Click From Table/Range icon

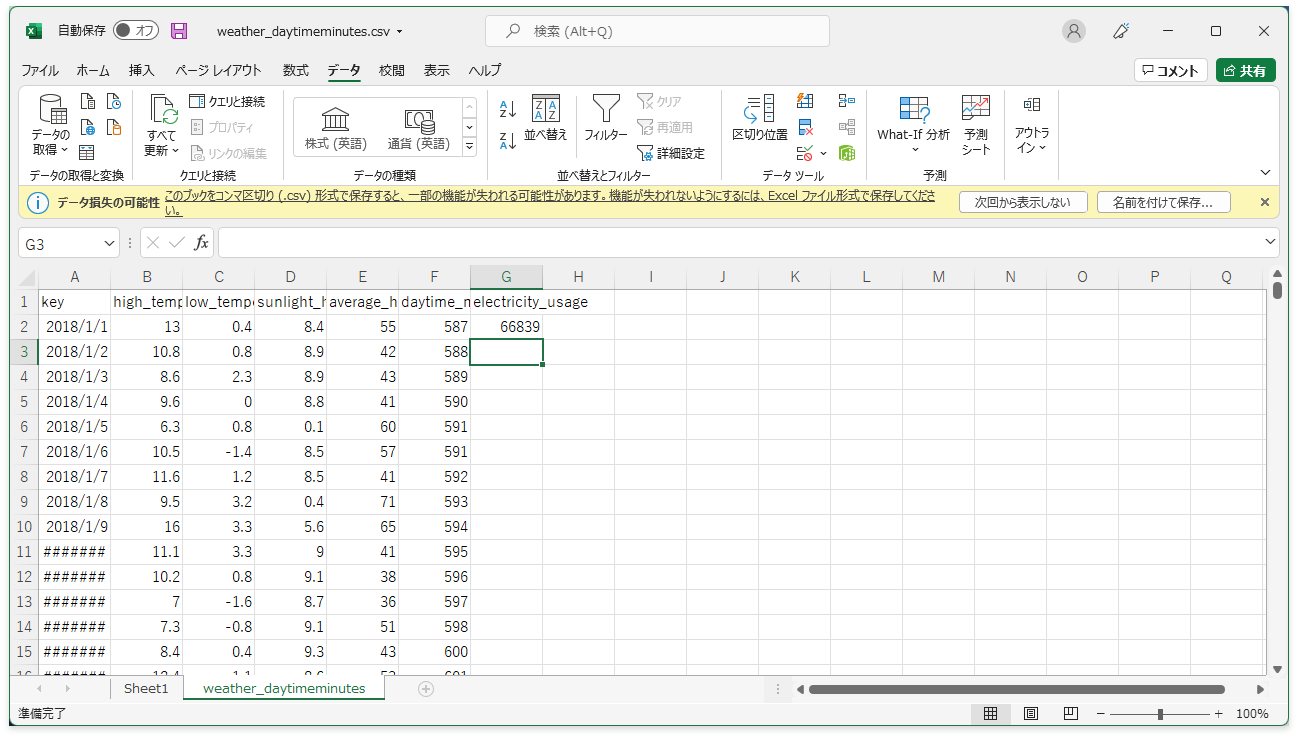click(x=88, y=152)
